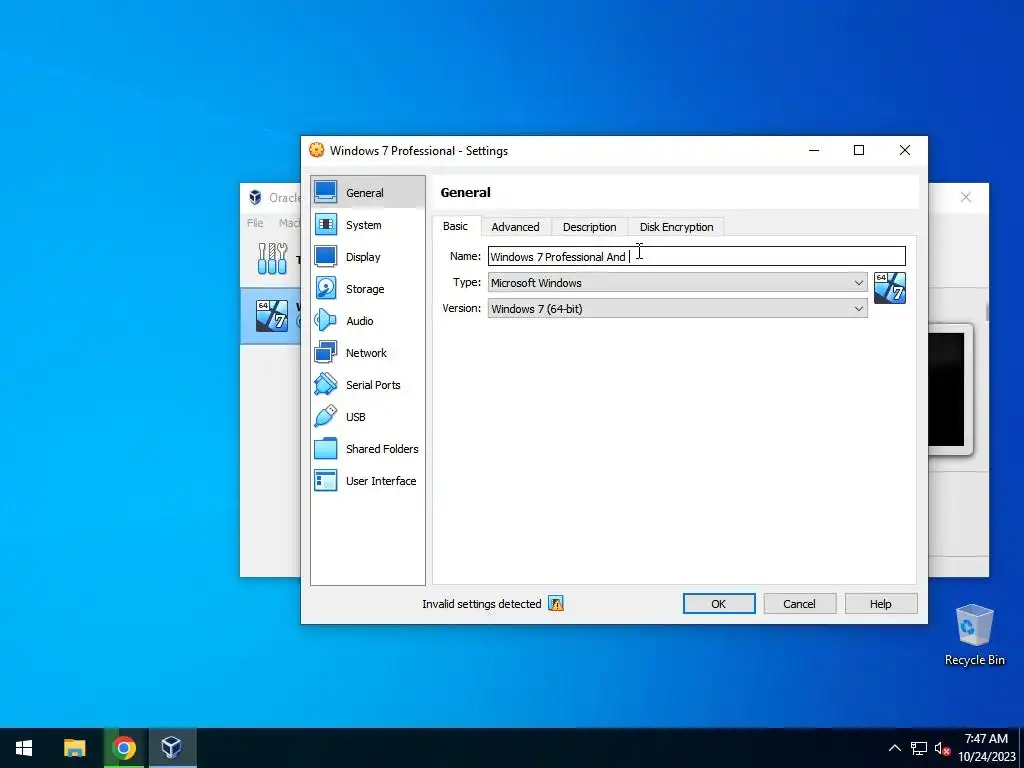Screen dimensions: 1024x768
Task: Click the network status tray icon
Action: pos(919,748)
